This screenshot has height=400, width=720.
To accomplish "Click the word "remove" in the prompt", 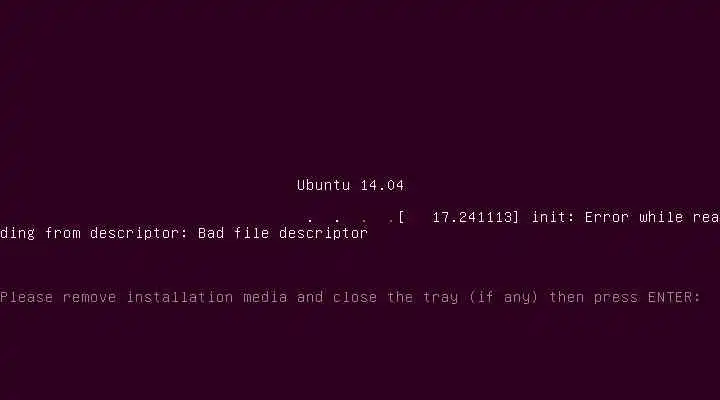I will tap(89, 298).
